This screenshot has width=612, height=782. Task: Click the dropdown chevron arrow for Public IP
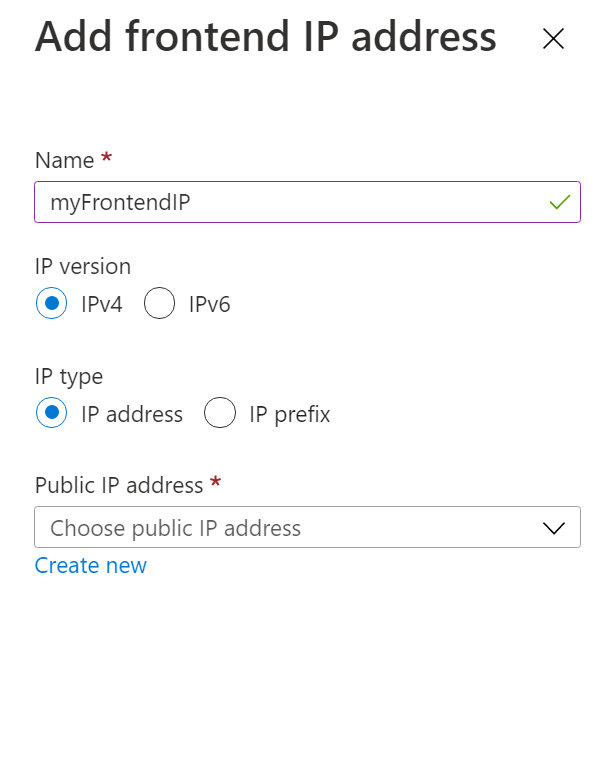pyautogui.click(x=554, y=528)
